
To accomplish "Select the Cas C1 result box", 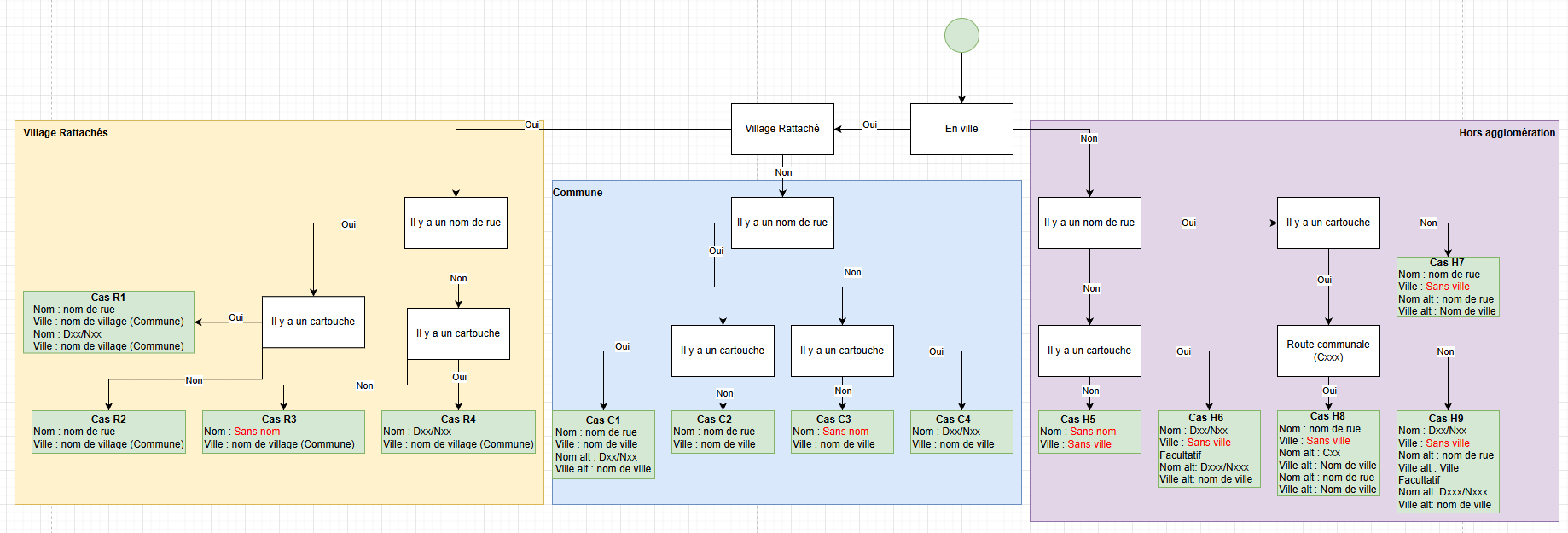I will (603, 444).
